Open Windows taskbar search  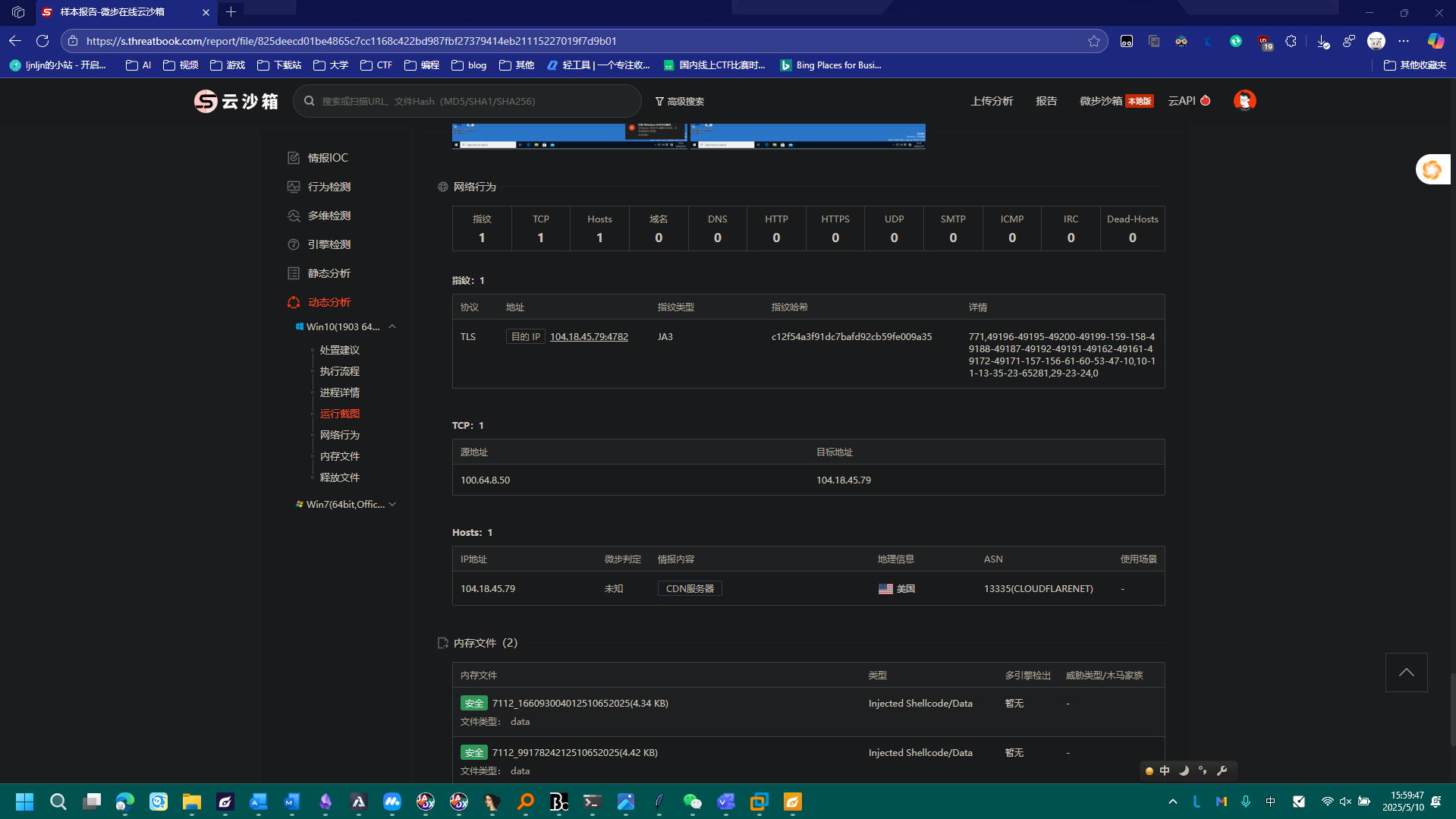pyautogui.click(x=58, y=802)
